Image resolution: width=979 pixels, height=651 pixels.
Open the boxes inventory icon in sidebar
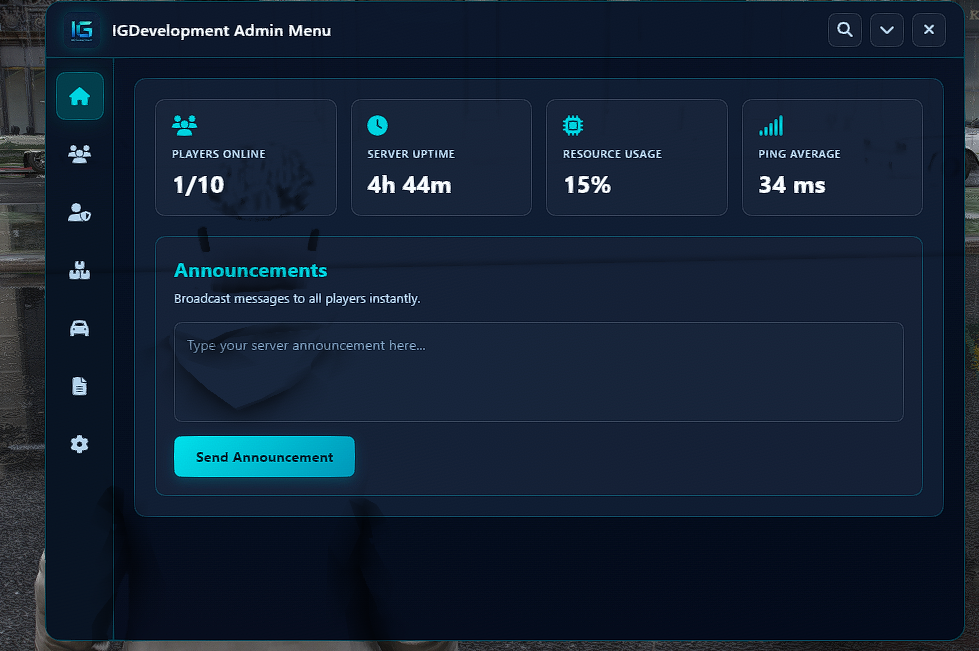(79, 270)
